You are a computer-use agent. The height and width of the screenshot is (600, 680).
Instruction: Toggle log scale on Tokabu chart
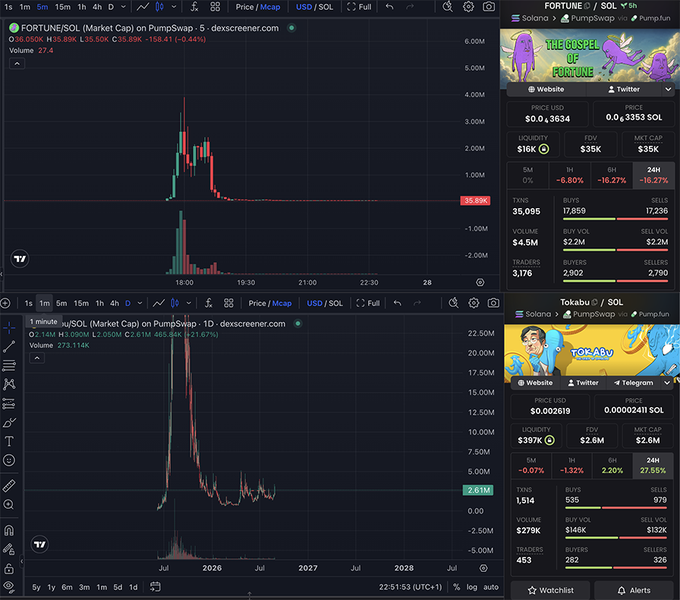[472, 587]
